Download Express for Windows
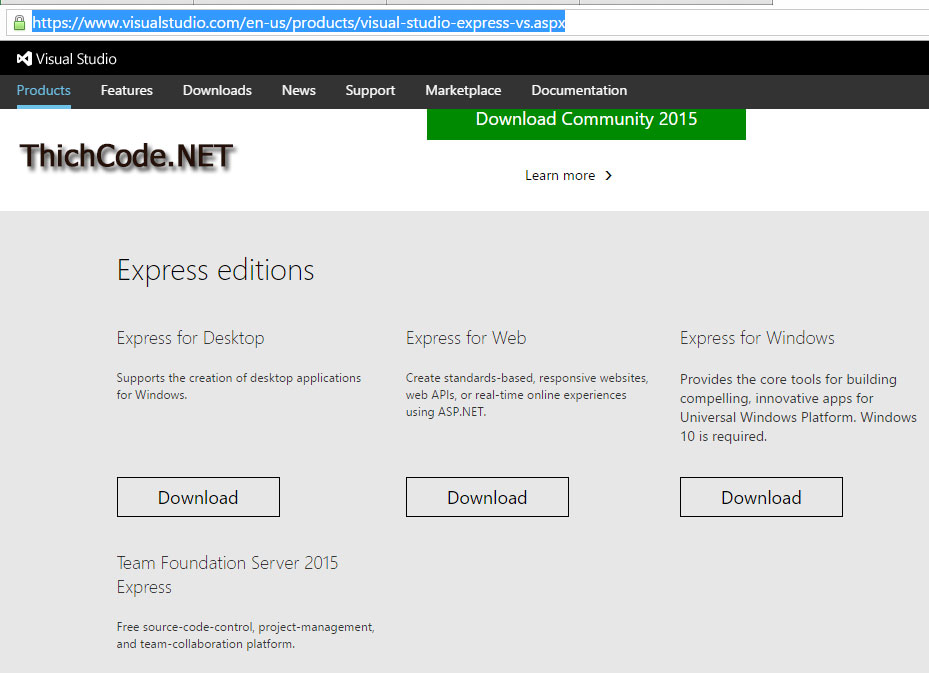Viewport: 929px width, 673px height. (x=761, y=497)
